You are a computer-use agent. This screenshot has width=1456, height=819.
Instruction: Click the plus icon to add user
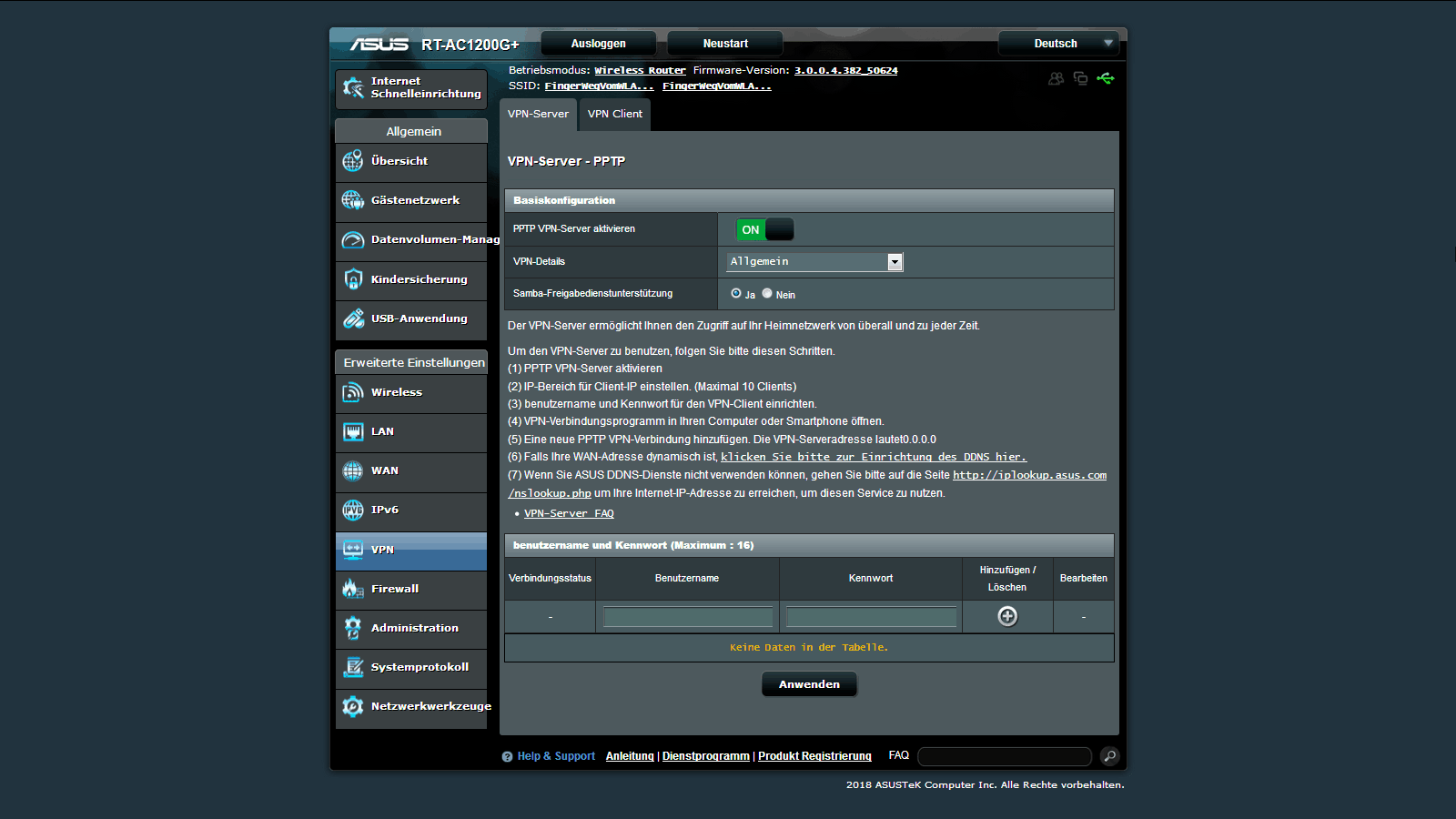click(1007, 616)
